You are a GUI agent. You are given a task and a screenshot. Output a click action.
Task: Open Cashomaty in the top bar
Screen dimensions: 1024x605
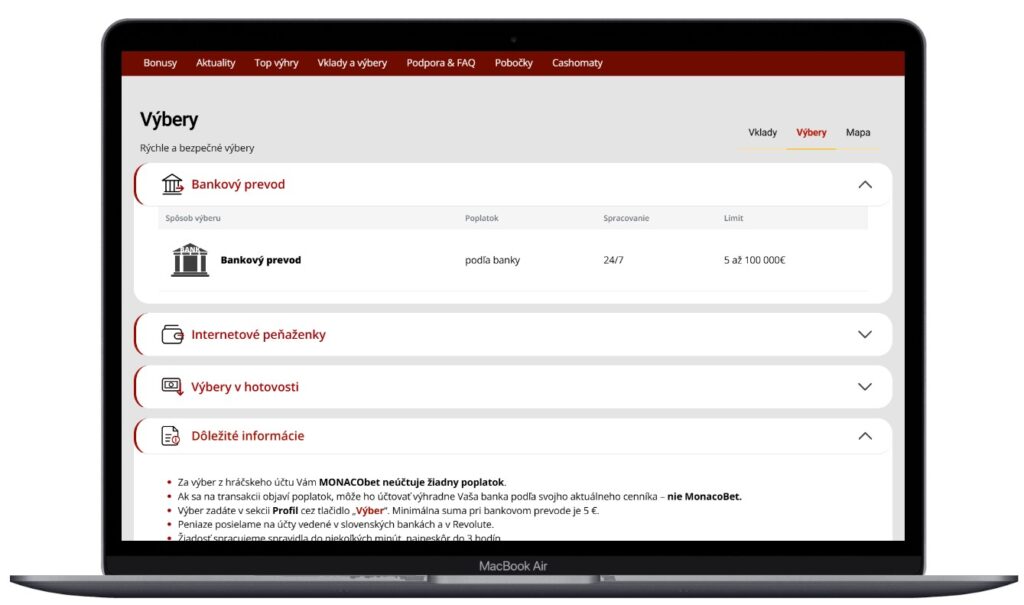point(577,63)
